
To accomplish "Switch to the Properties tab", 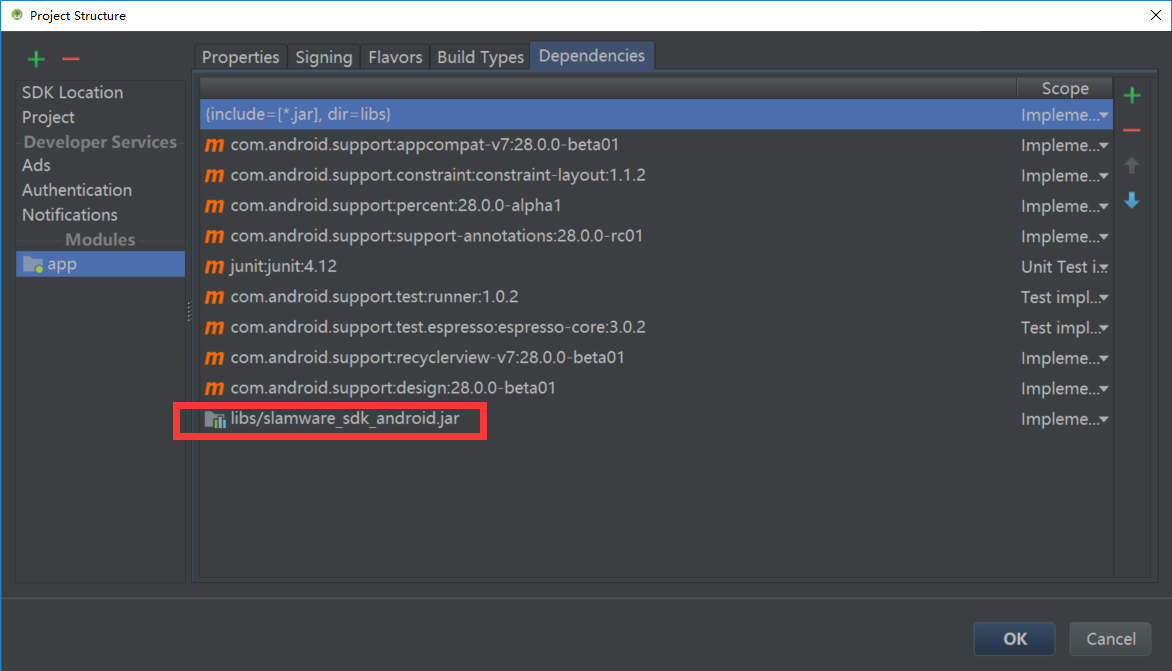I will (x=240, y=58).
